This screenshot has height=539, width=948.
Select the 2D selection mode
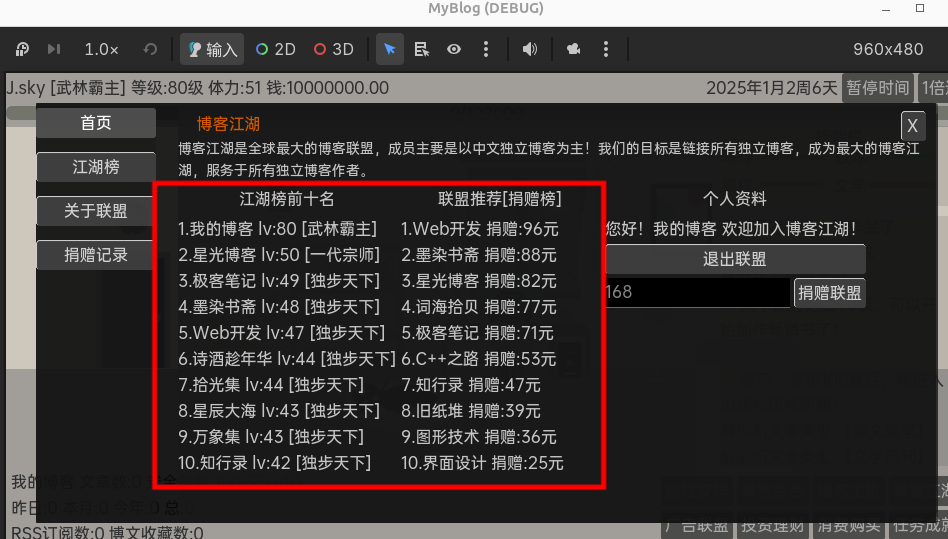276,49
